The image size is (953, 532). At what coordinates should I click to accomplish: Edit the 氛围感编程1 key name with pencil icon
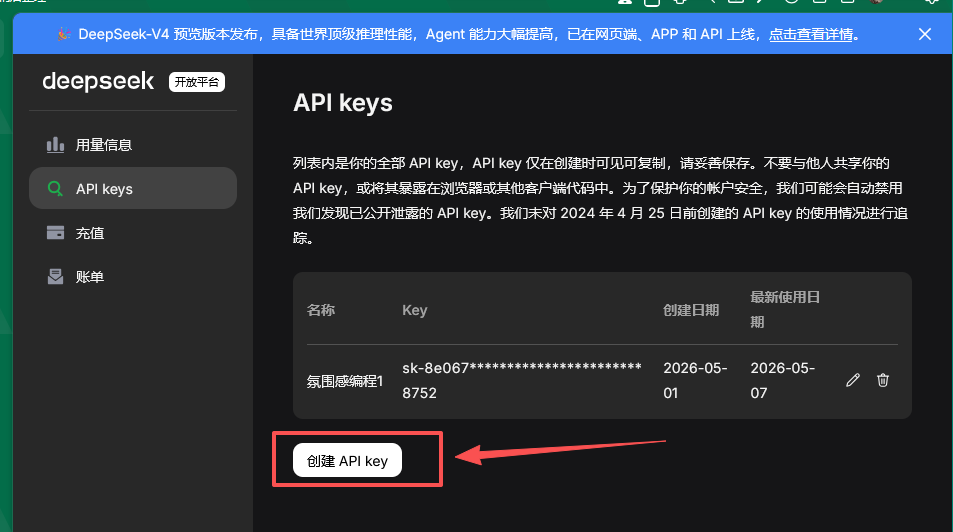tap(853, 380)
